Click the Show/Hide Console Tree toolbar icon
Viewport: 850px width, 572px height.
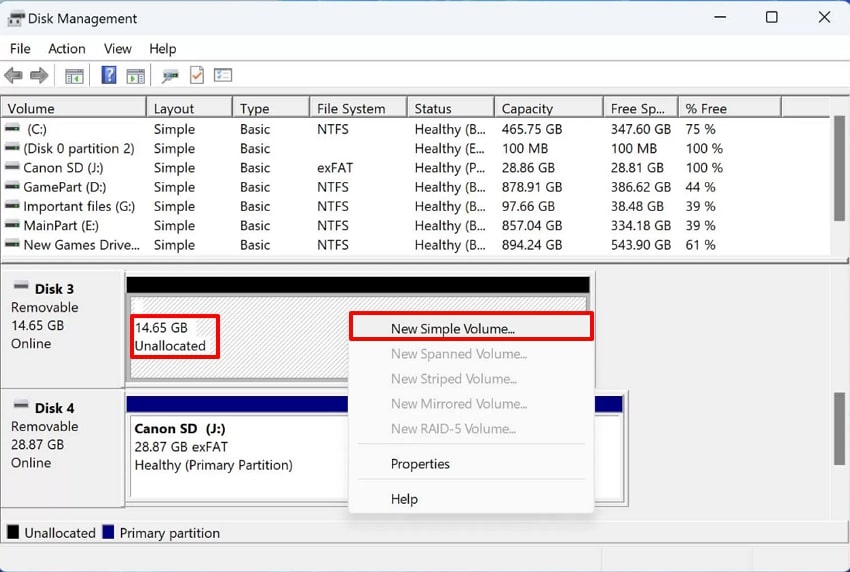click(74, 76)
